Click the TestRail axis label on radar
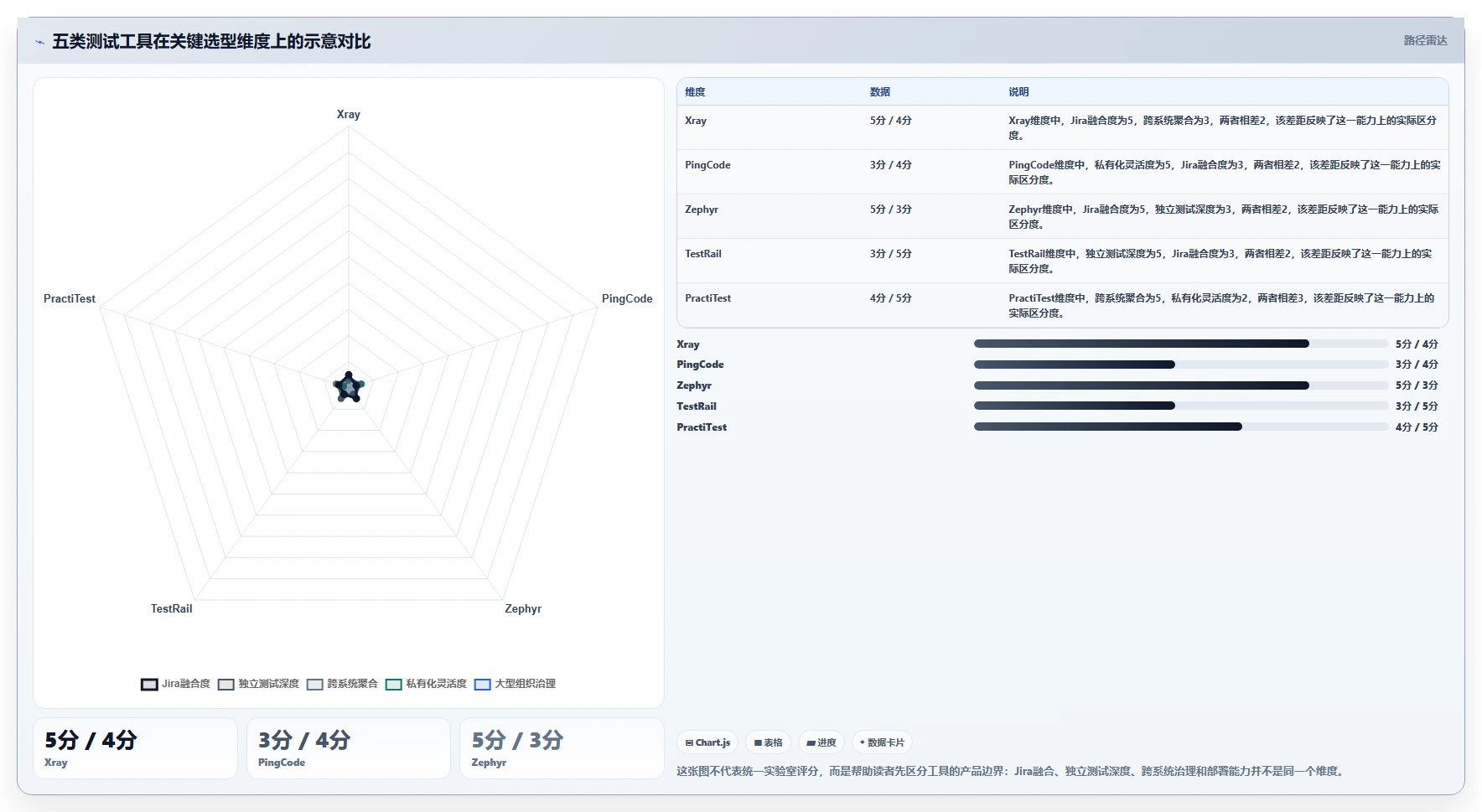Image resolution: width=1482 pixels, height=812 pixels. coord(172,608)
